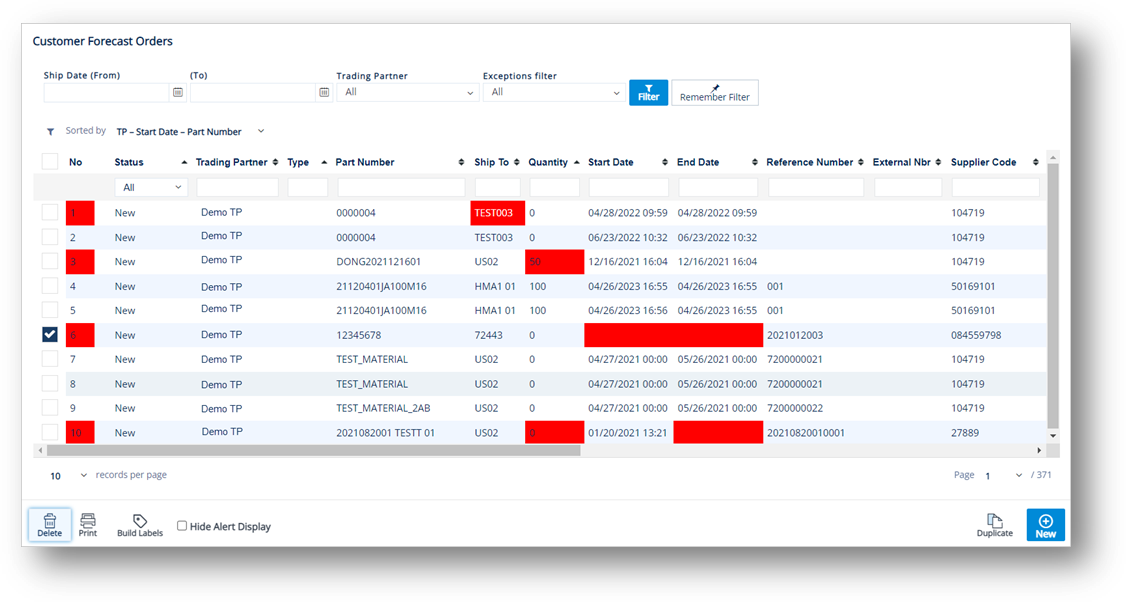
Task: Sort by the Status column arrow
Action: [x=184, y=162]
